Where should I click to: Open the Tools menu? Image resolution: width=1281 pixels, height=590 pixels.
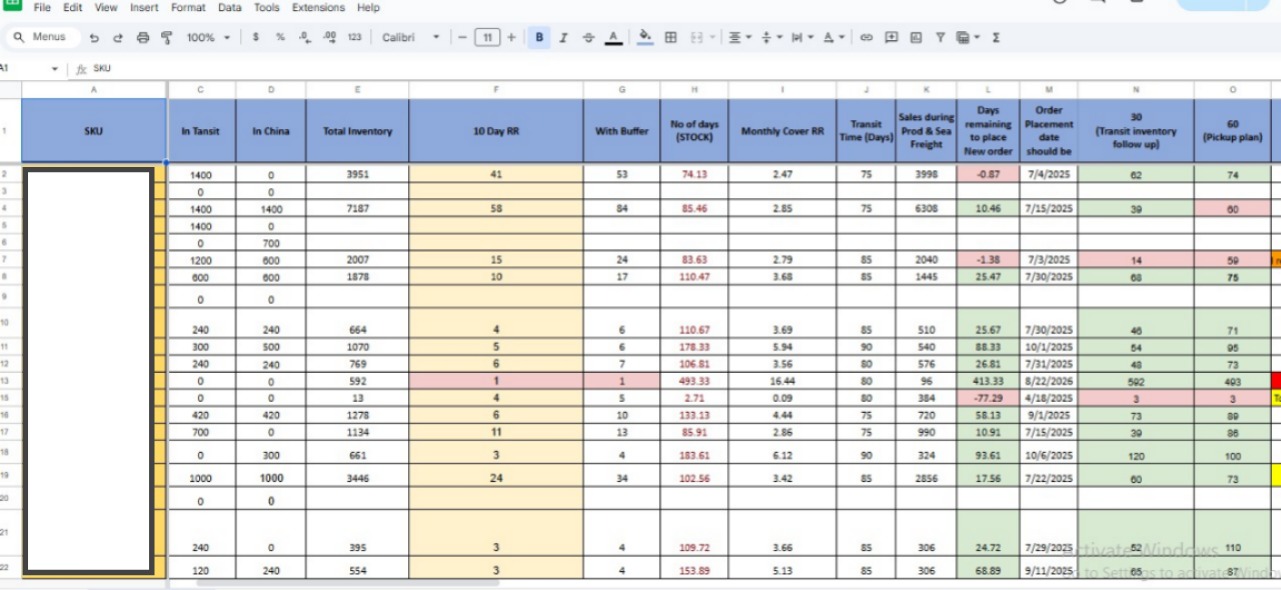coord(267,7)
